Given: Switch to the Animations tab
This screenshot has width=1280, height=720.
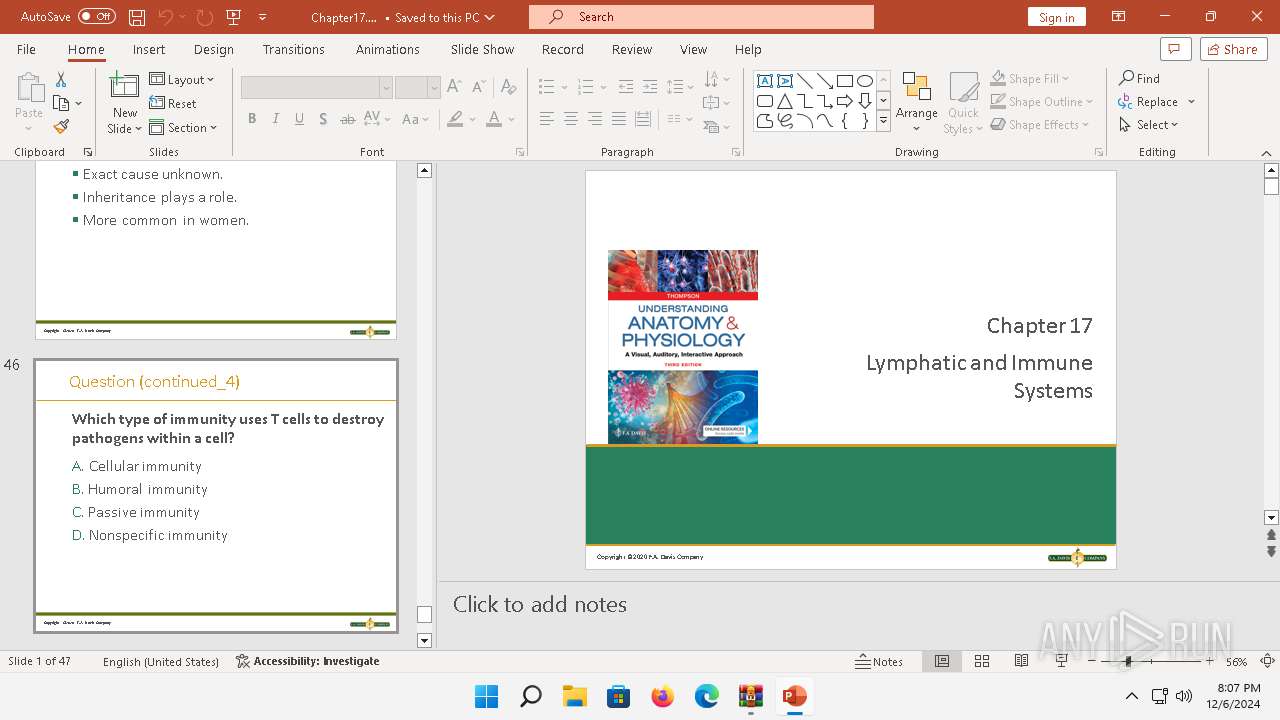Looking at the screenshot, I should pos(388,49).
